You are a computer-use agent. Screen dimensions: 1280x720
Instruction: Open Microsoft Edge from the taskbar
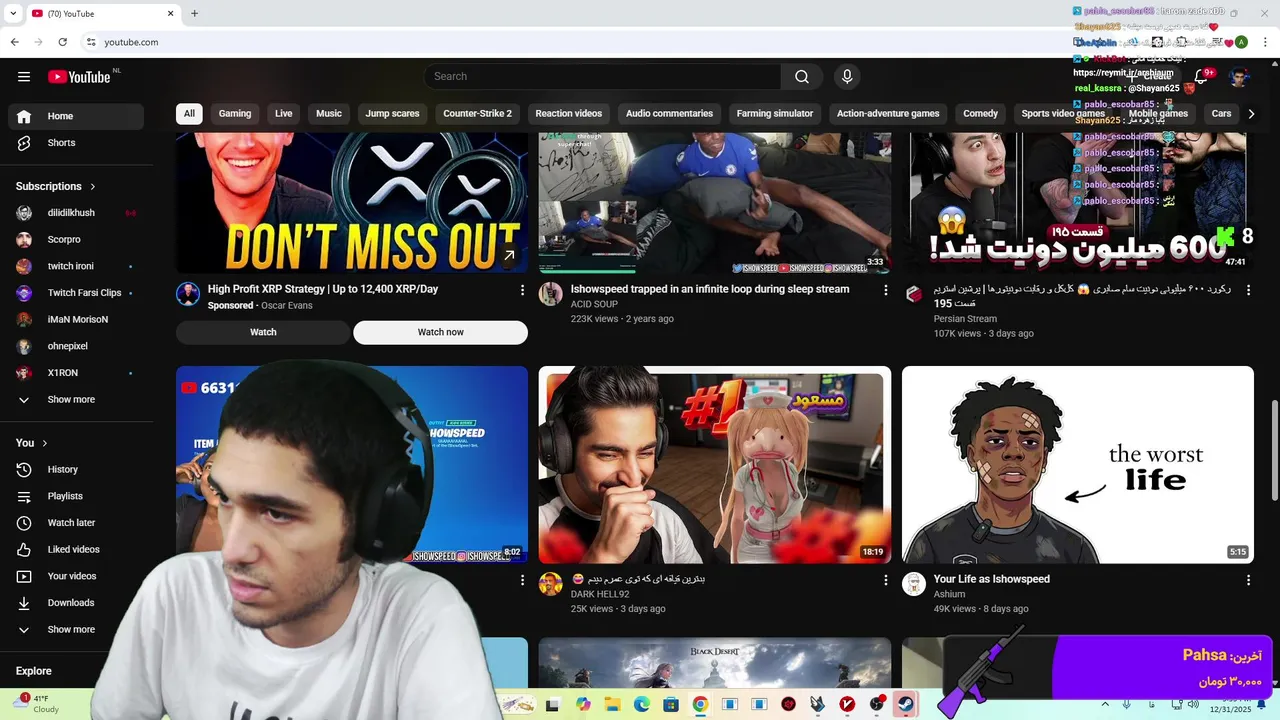pyautogui.click(x=641, y=704)
